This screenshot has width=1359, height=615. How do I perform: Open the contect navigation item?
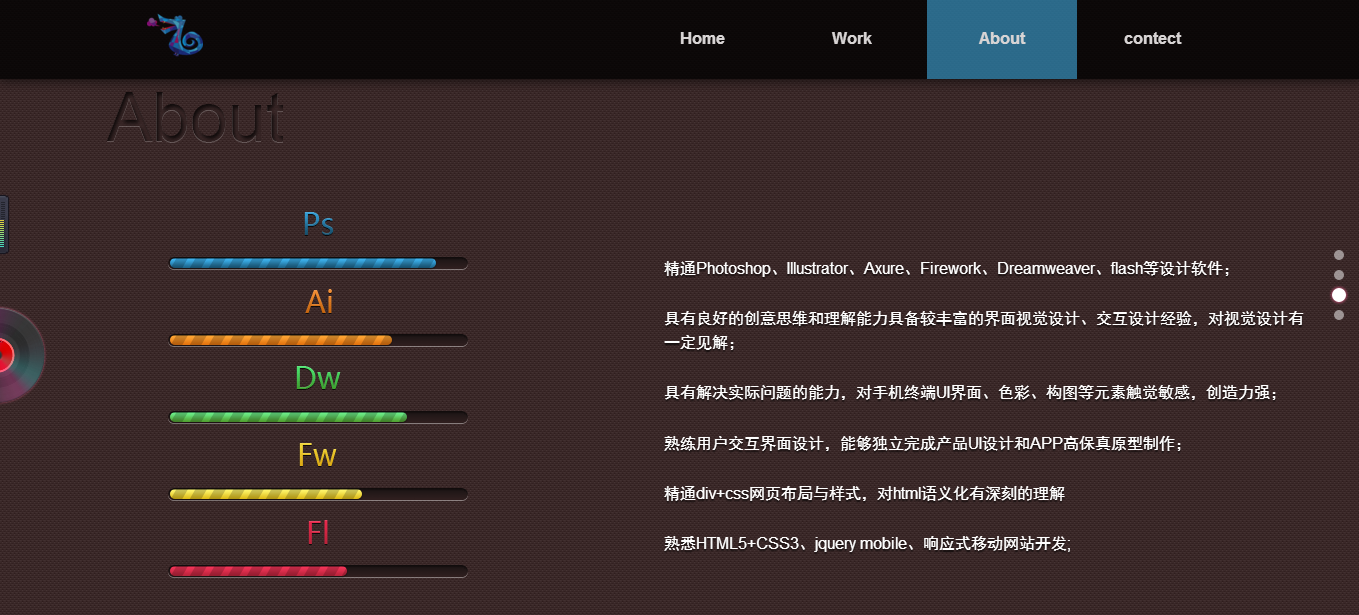click(1152, 39)
